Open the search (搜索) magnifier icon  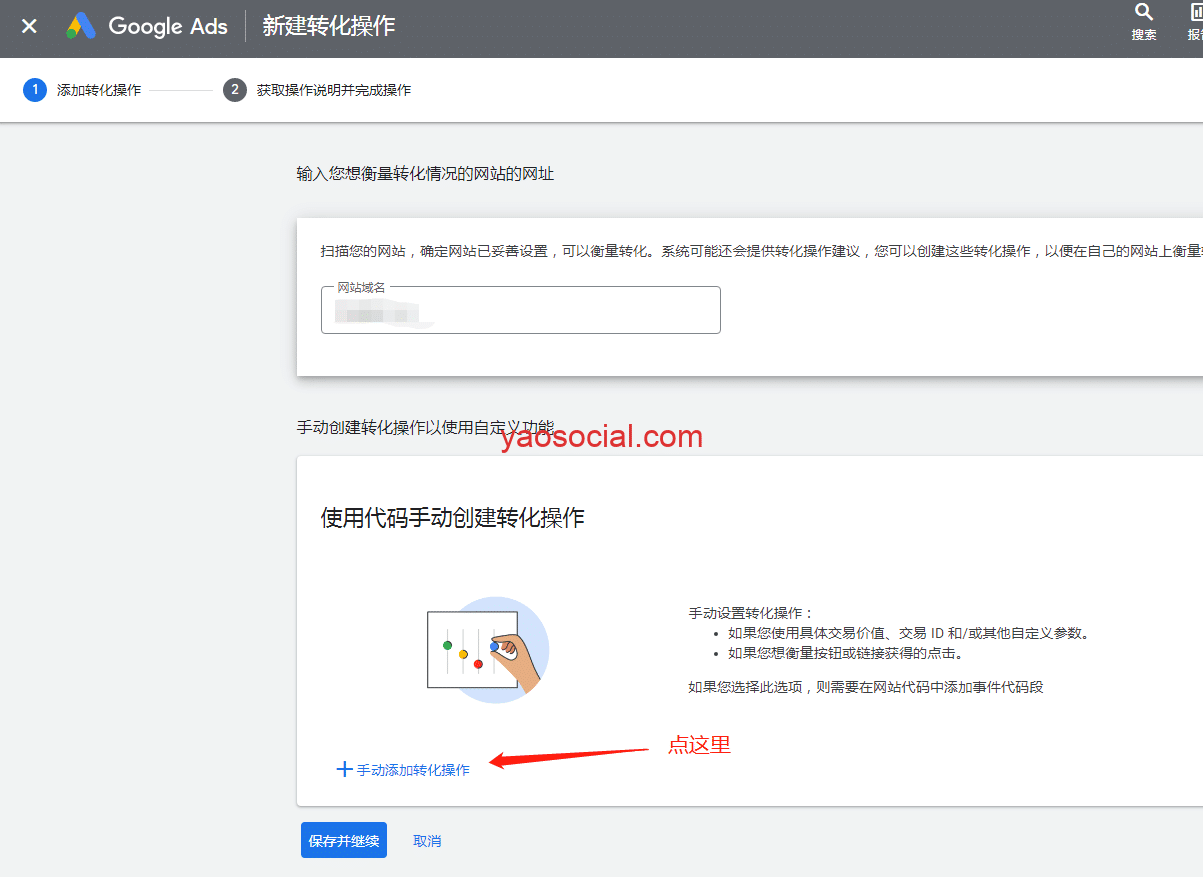point(1143,13)
